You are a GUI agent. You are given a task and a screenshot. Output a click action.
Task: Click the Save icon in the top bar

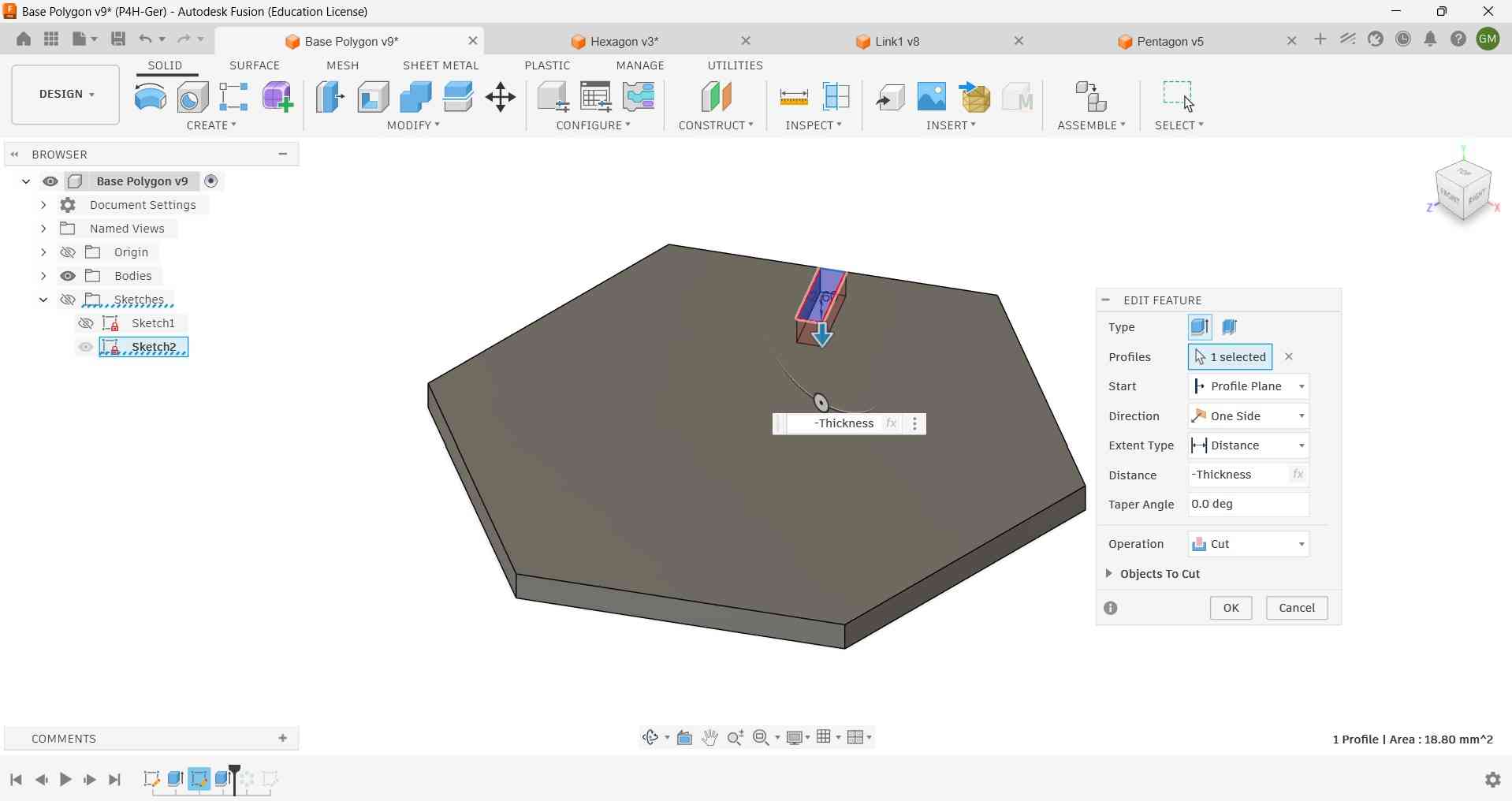(x=118, y=39)
